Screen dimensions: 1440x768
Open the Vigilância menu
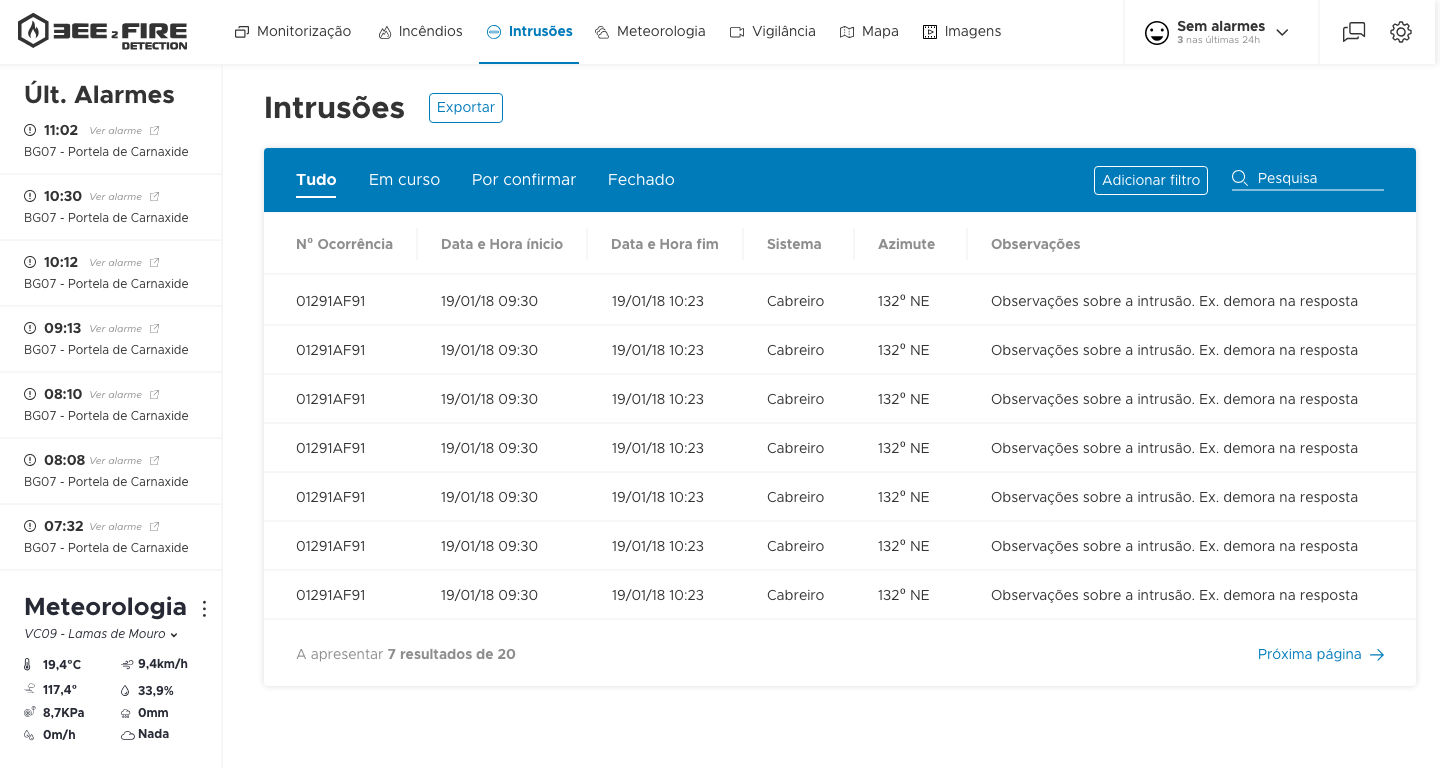tap(773, 32)
